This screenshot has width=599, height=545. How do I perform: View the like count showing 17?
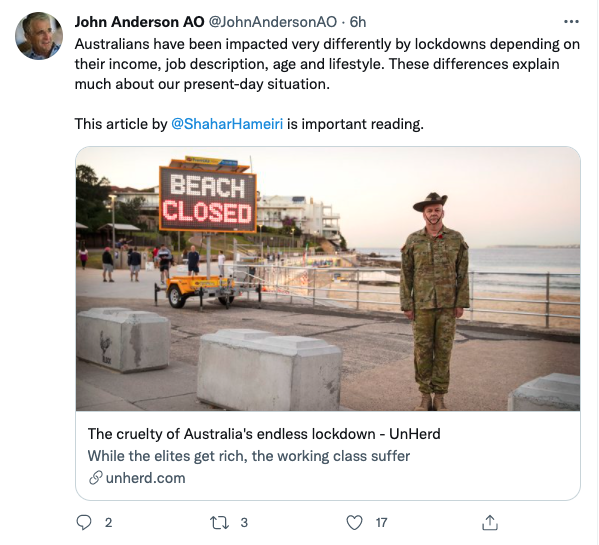[x=381, y=522]
